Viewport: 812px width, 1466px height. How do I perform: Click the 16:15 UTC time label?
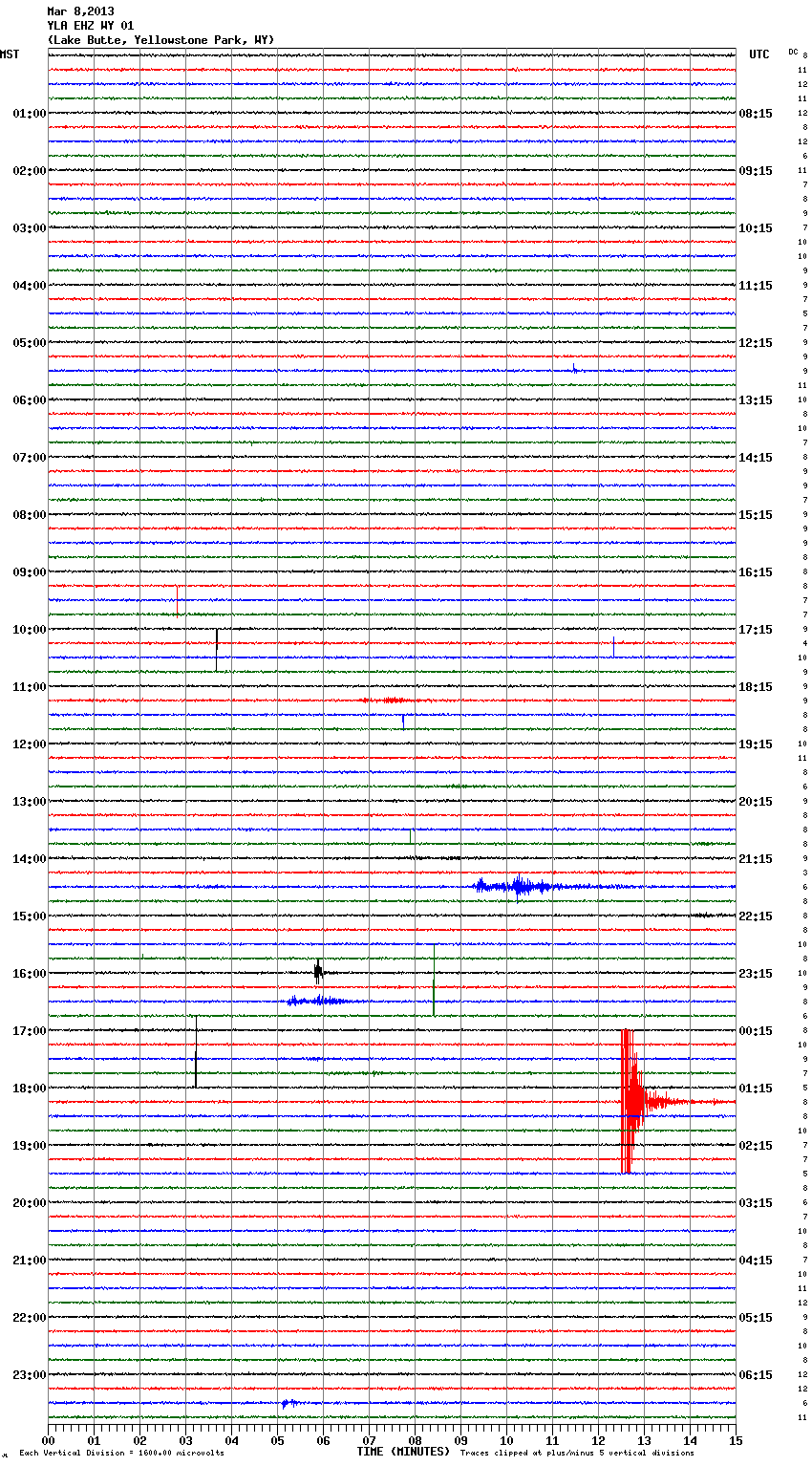point(756,572)
